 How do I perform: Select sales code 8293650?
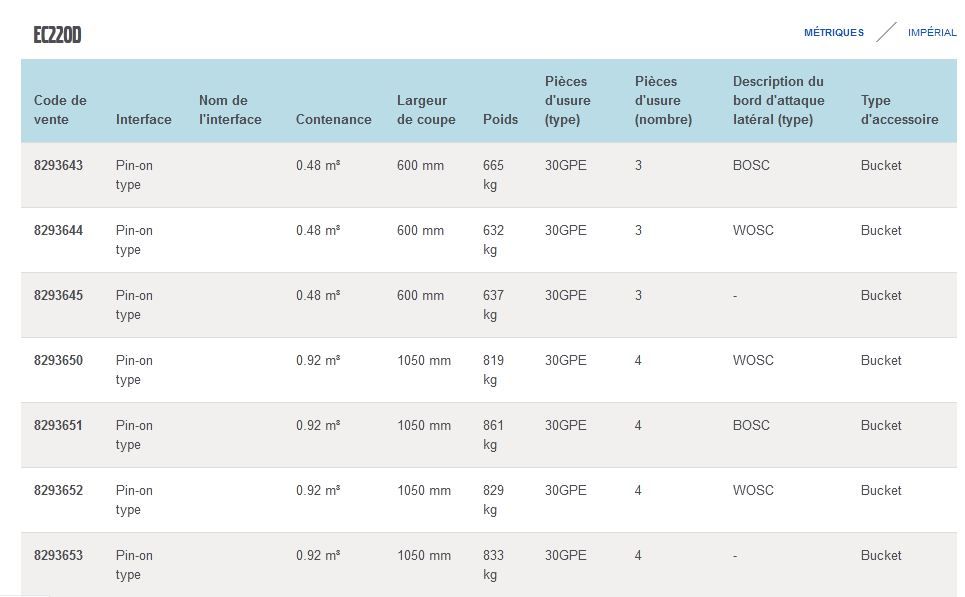[58, 360]
